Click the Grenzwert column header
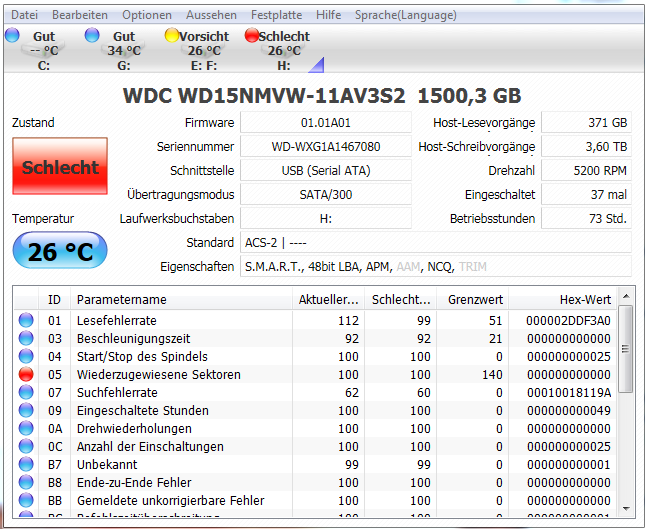This screenshot has height=529, width=645. pyautogui.click(x=473, y=299)
